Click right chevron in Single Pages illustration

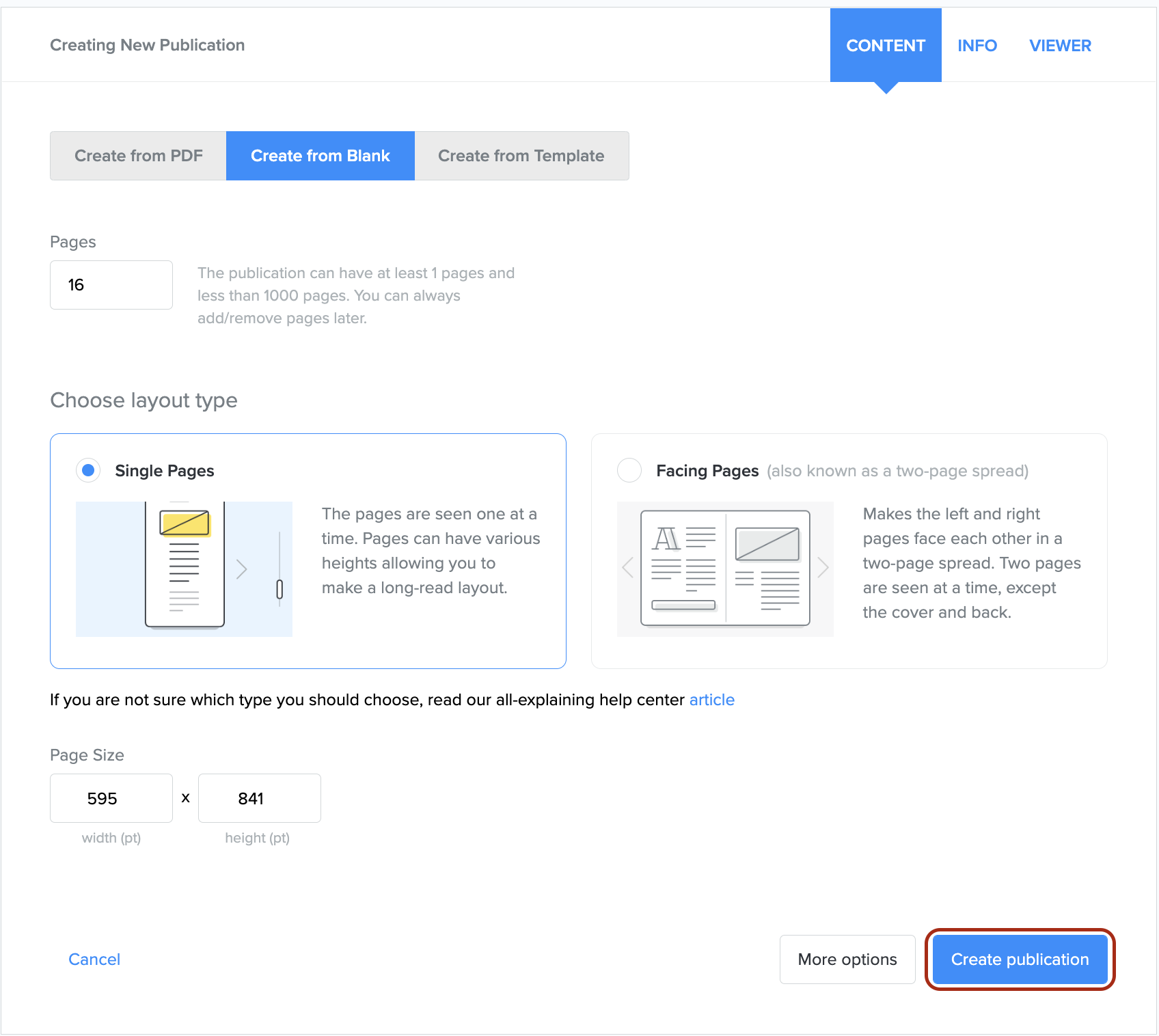[241, 569]
